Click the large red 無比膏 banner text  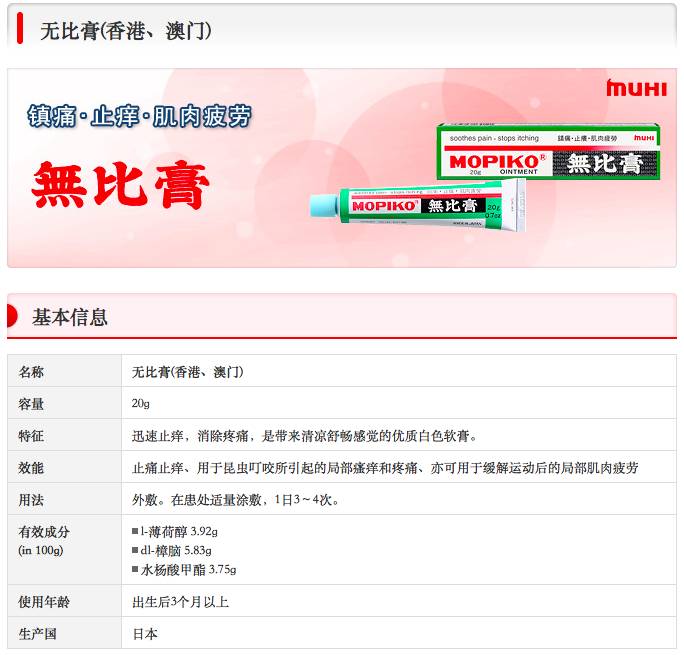pyautogui.click(x=120, y=185)
